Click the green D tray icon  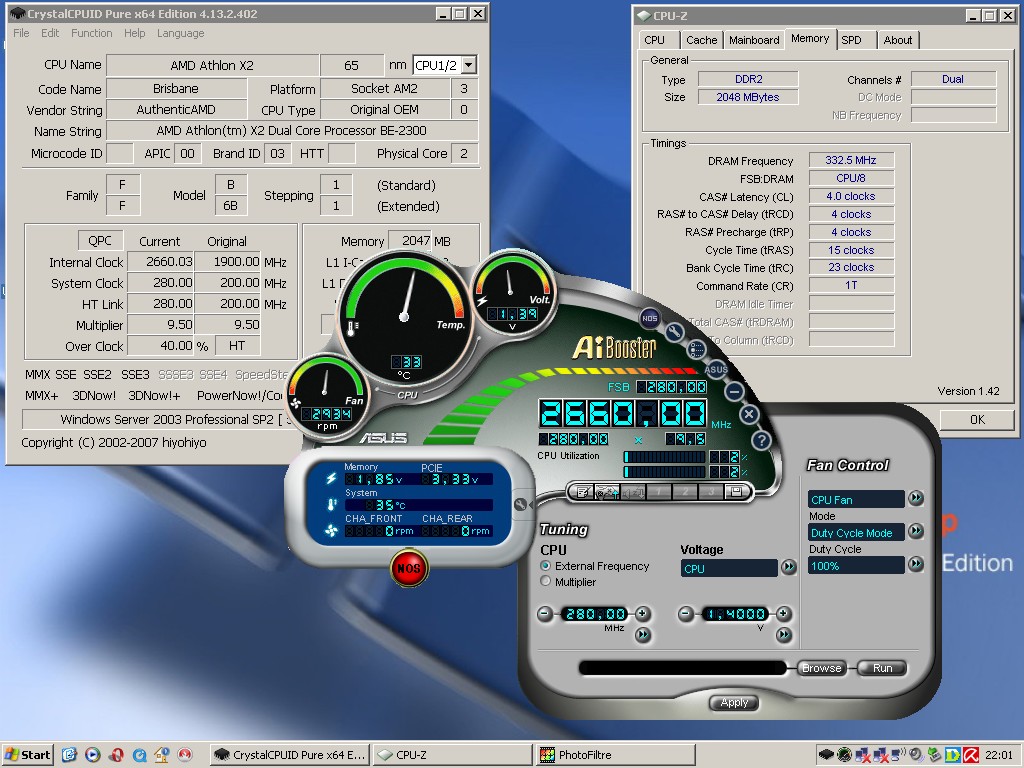[x=953, y=755]
